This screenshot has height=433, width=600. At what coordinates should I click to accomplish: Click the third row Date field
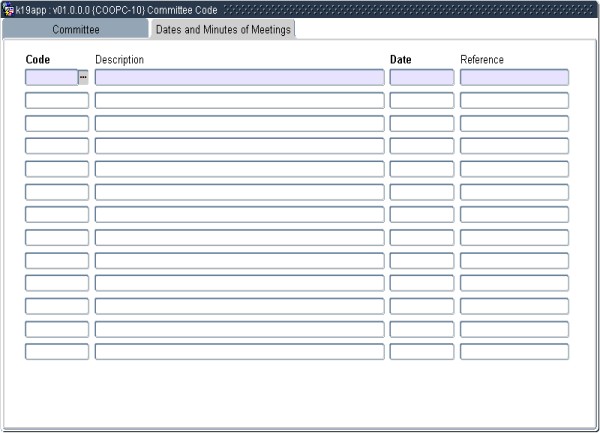click(421, 123)
